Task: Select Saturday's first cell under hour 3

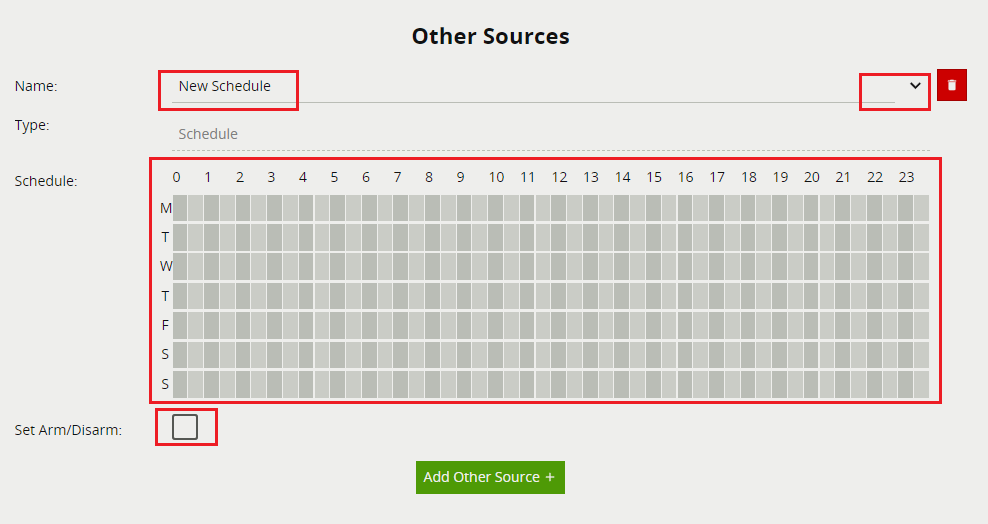Action: point(275,355)
